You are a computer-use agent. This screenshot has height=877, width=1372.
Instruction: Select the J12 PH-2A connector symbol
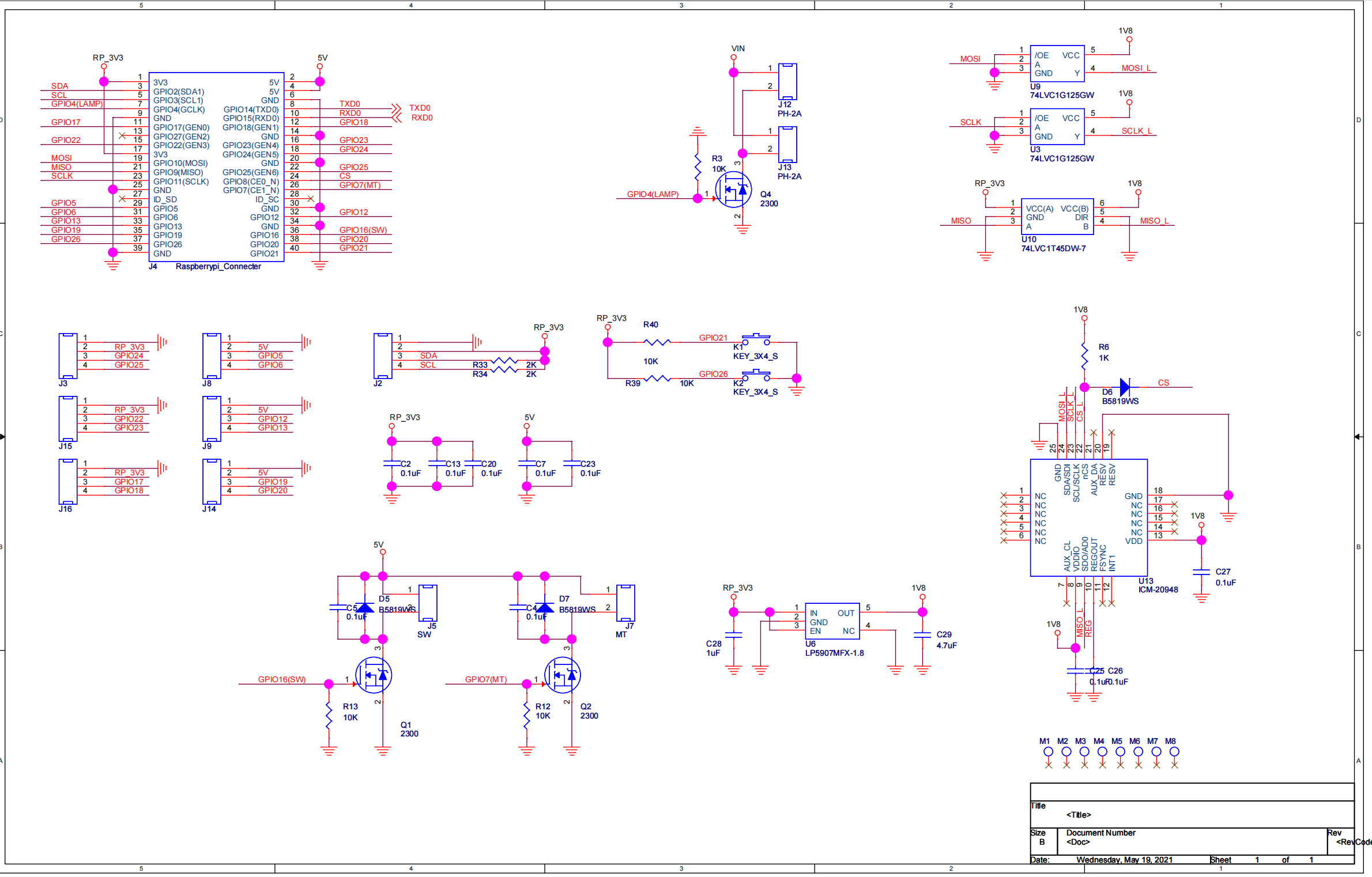[x=787, y=81]
